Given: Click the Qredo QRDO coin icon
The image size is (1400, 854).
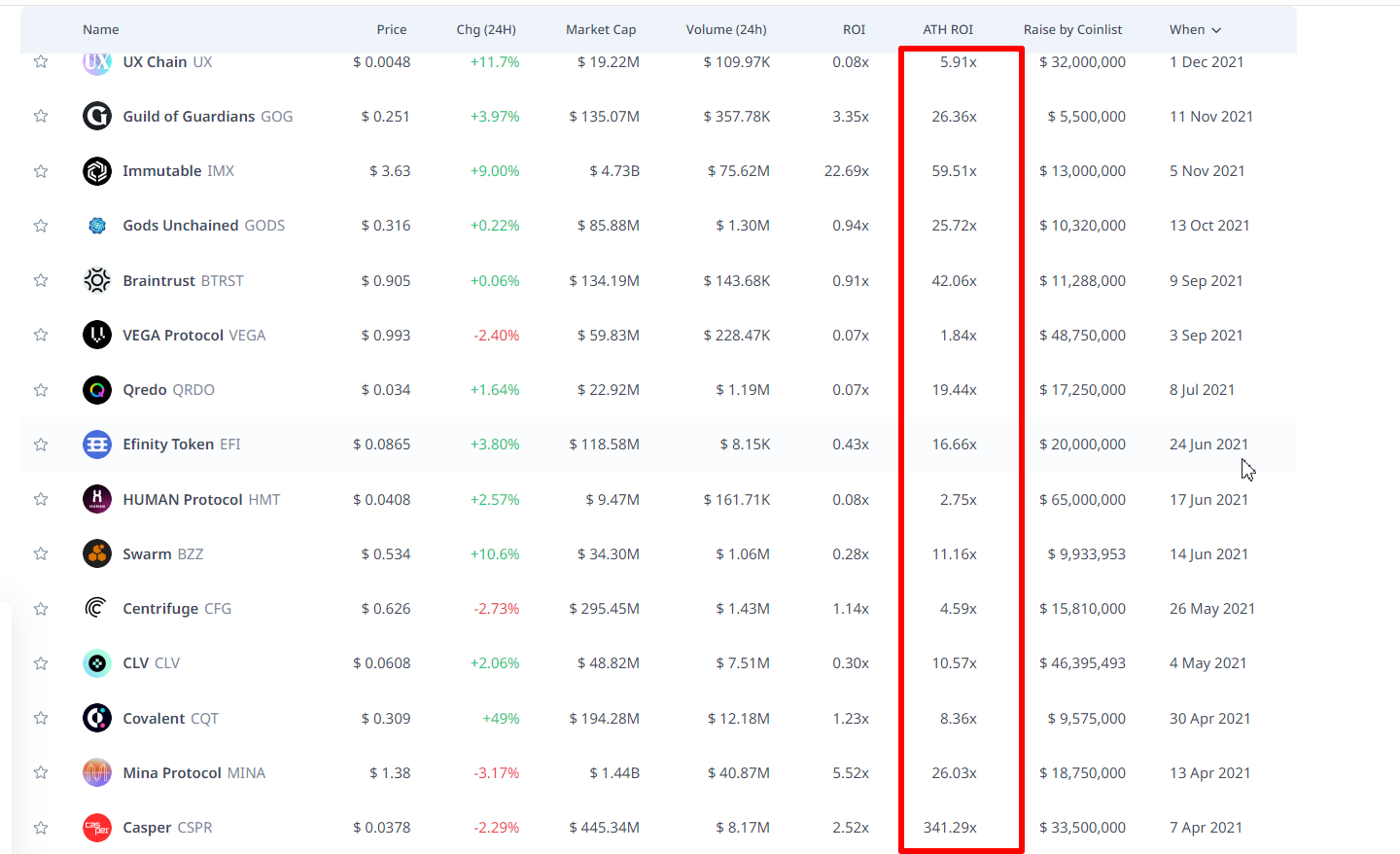Looking at the screenshot, I should pyautogui.click(x=97, y=390).
